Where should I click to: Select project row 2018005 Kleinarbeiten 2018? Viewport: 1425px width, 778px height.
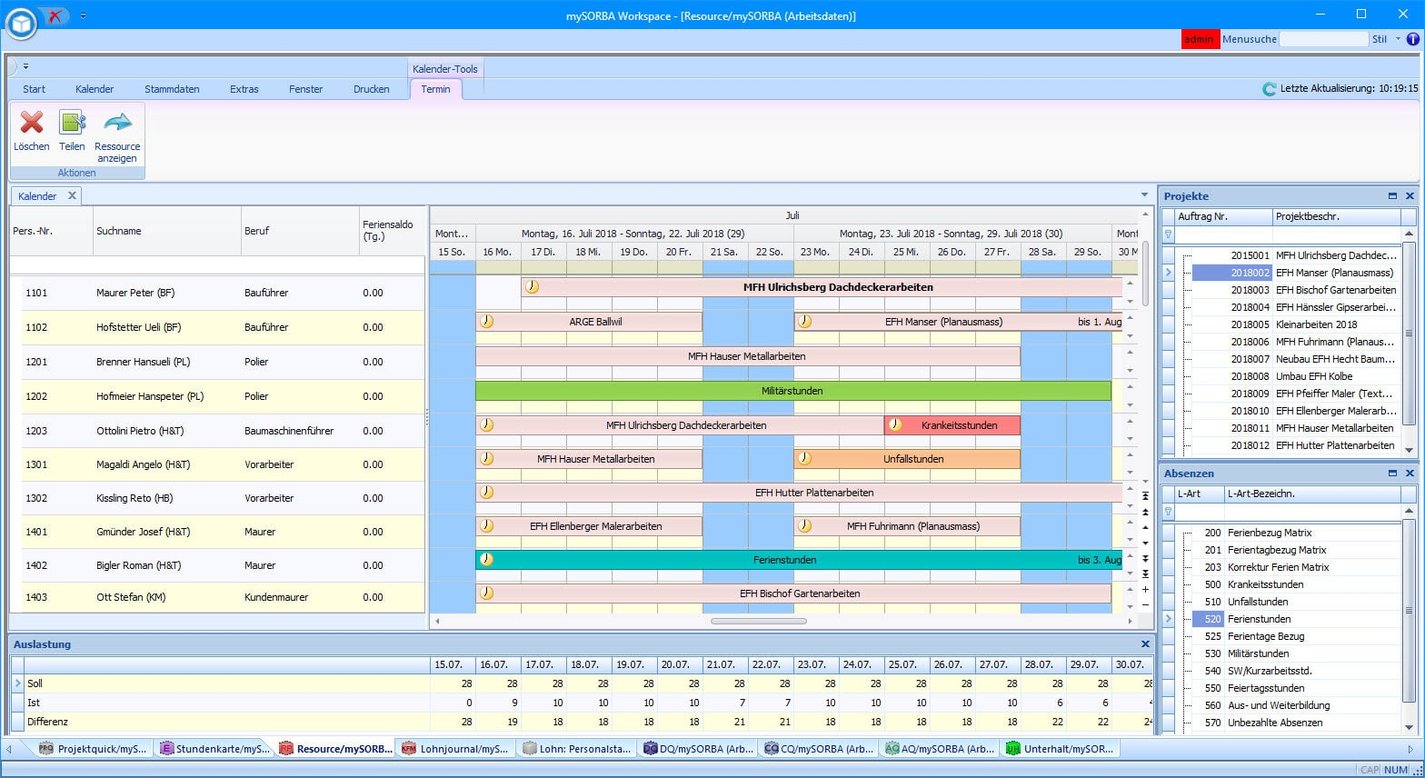pyautogui.click(x=1289, y=324)
